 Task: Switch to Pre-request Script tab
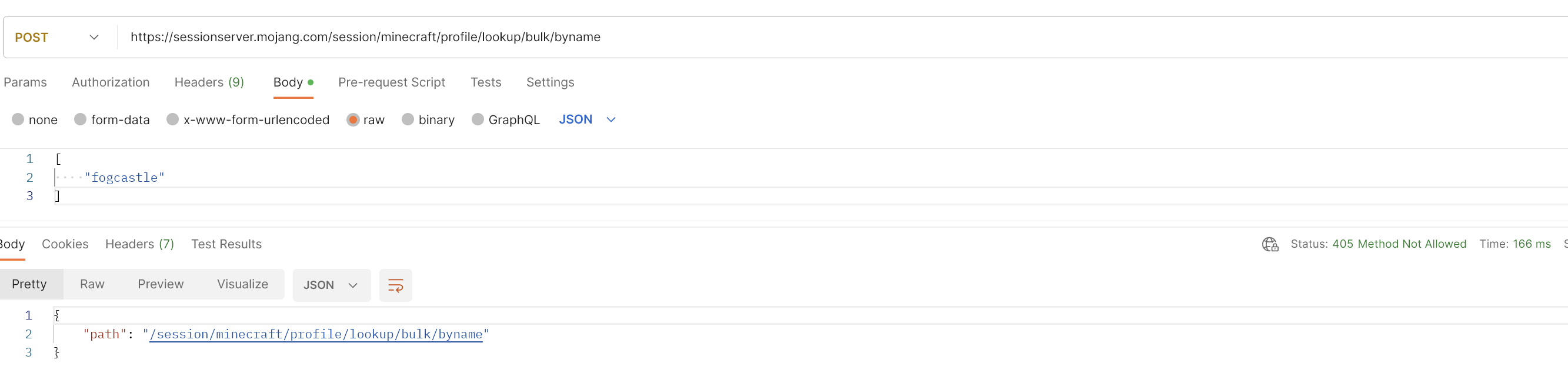(391, 82)
